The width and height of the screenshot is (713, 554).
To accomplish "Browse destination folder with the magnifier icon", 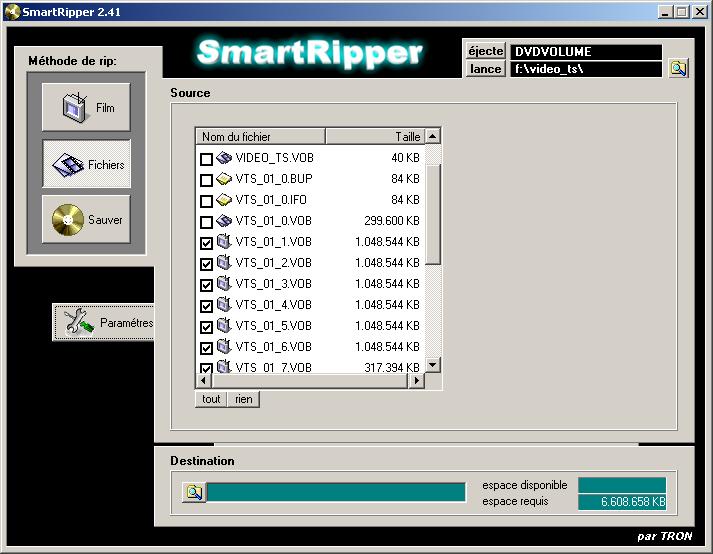I will (x=194, y=492).
